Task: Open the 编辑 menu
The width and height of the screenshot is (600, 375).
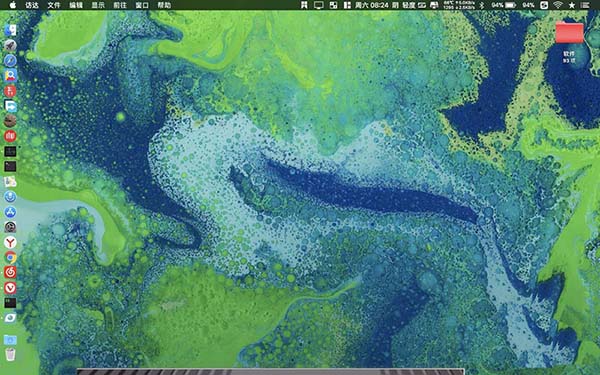Action: [76, 5]
